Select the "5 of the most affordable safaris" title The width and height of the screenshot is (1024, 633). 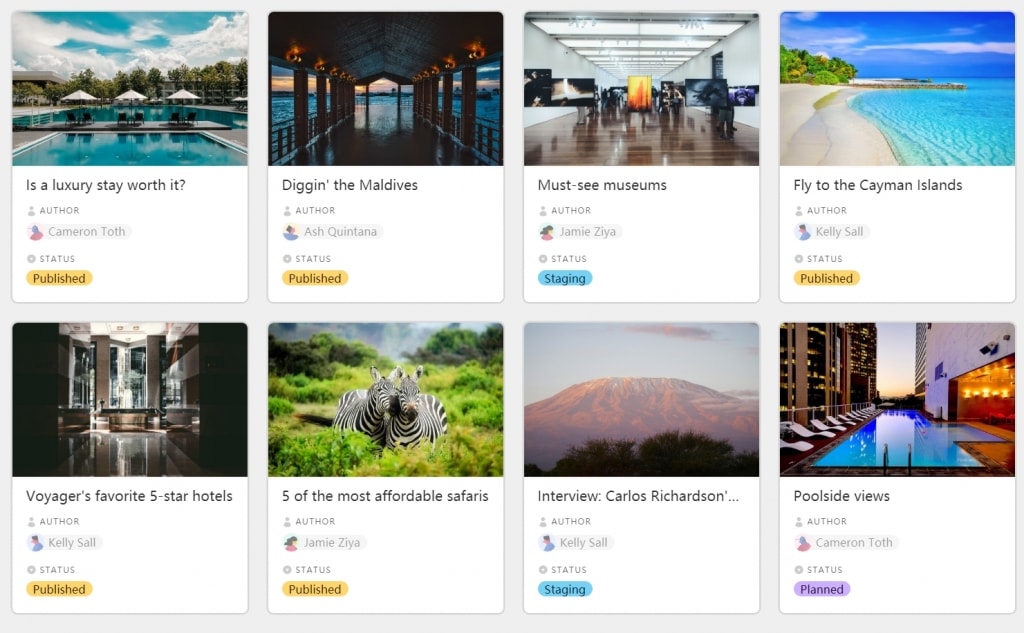[x=385, y=496]
